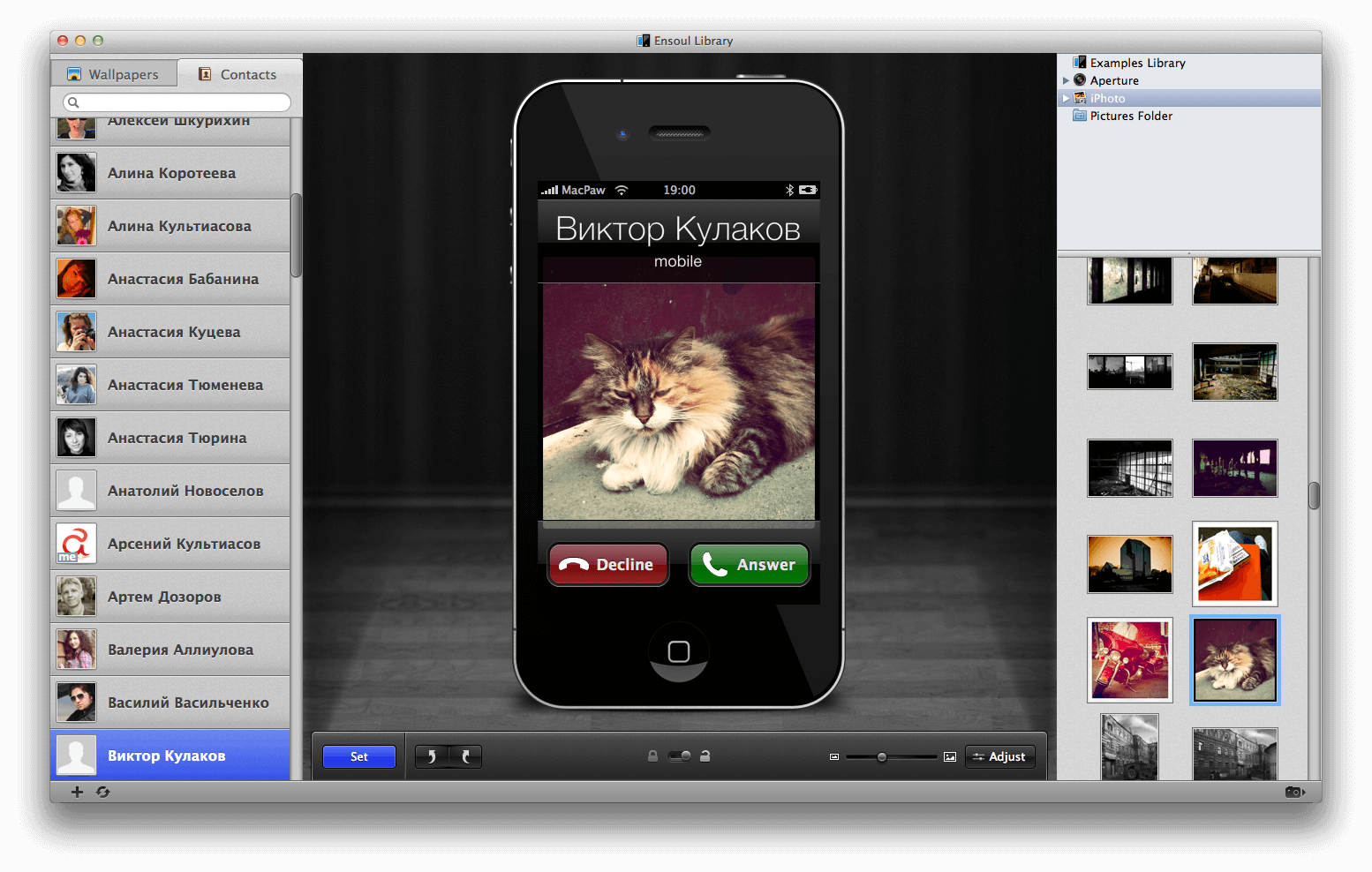Screen dimensions: 1372x872
Task: Rotate image clockwise
Action: pyautogui.click(x=465, y=756)
